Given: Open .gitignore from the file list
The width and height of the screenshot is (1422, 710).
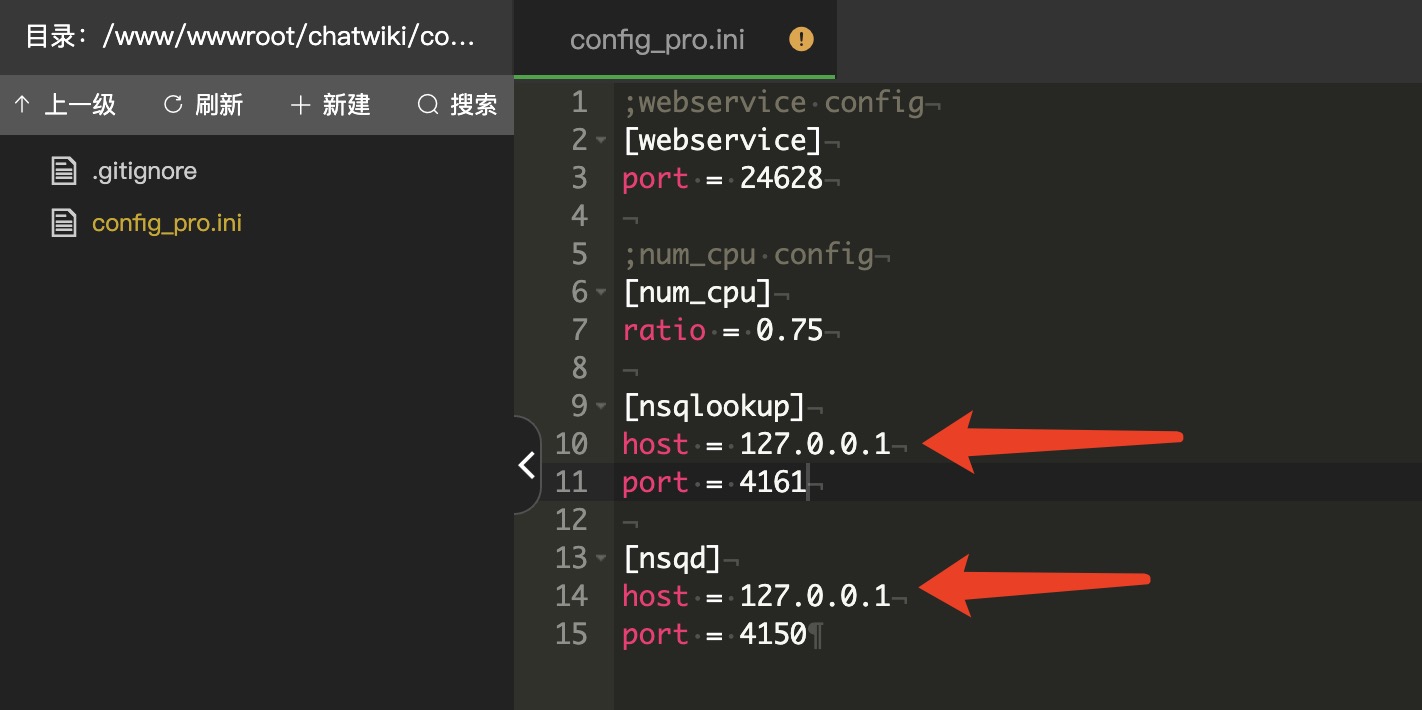Looking at the screenshot, I should [x=144, y=171].
